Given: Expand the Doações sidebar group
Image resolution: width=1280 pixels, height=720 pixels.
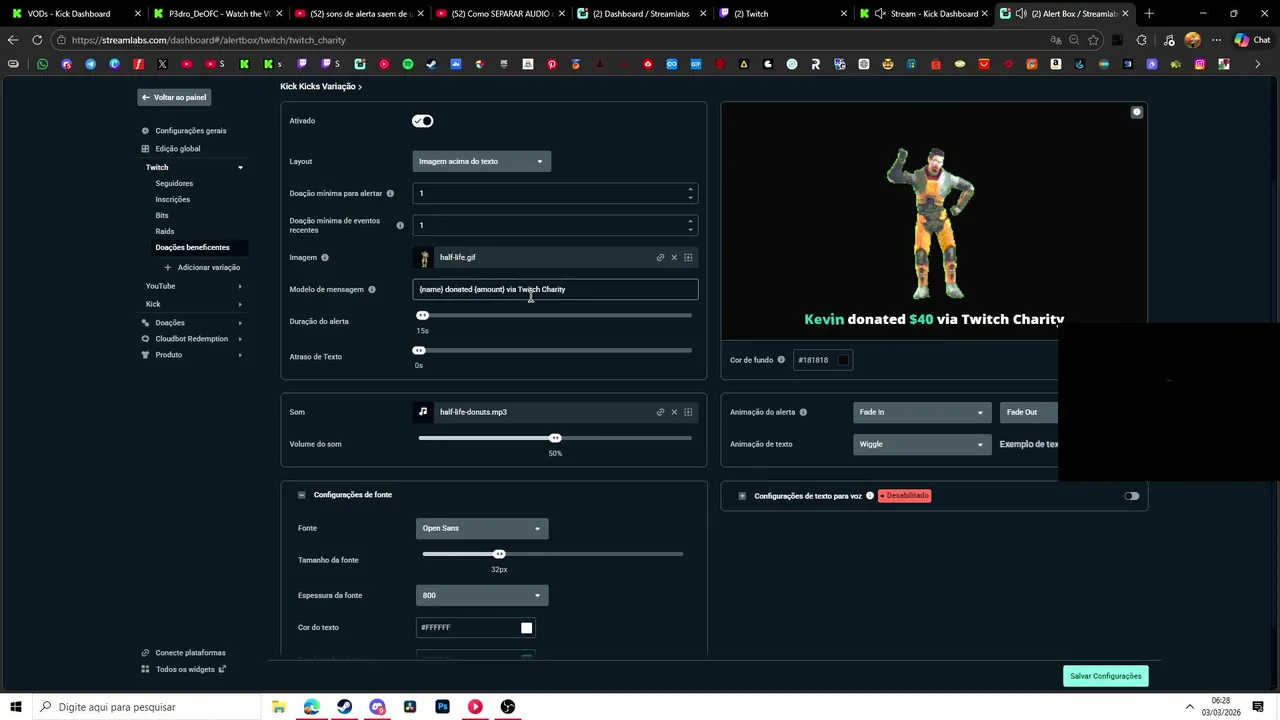Looking at the screenshot, I should pyautogui.click(x=240, y=323).
